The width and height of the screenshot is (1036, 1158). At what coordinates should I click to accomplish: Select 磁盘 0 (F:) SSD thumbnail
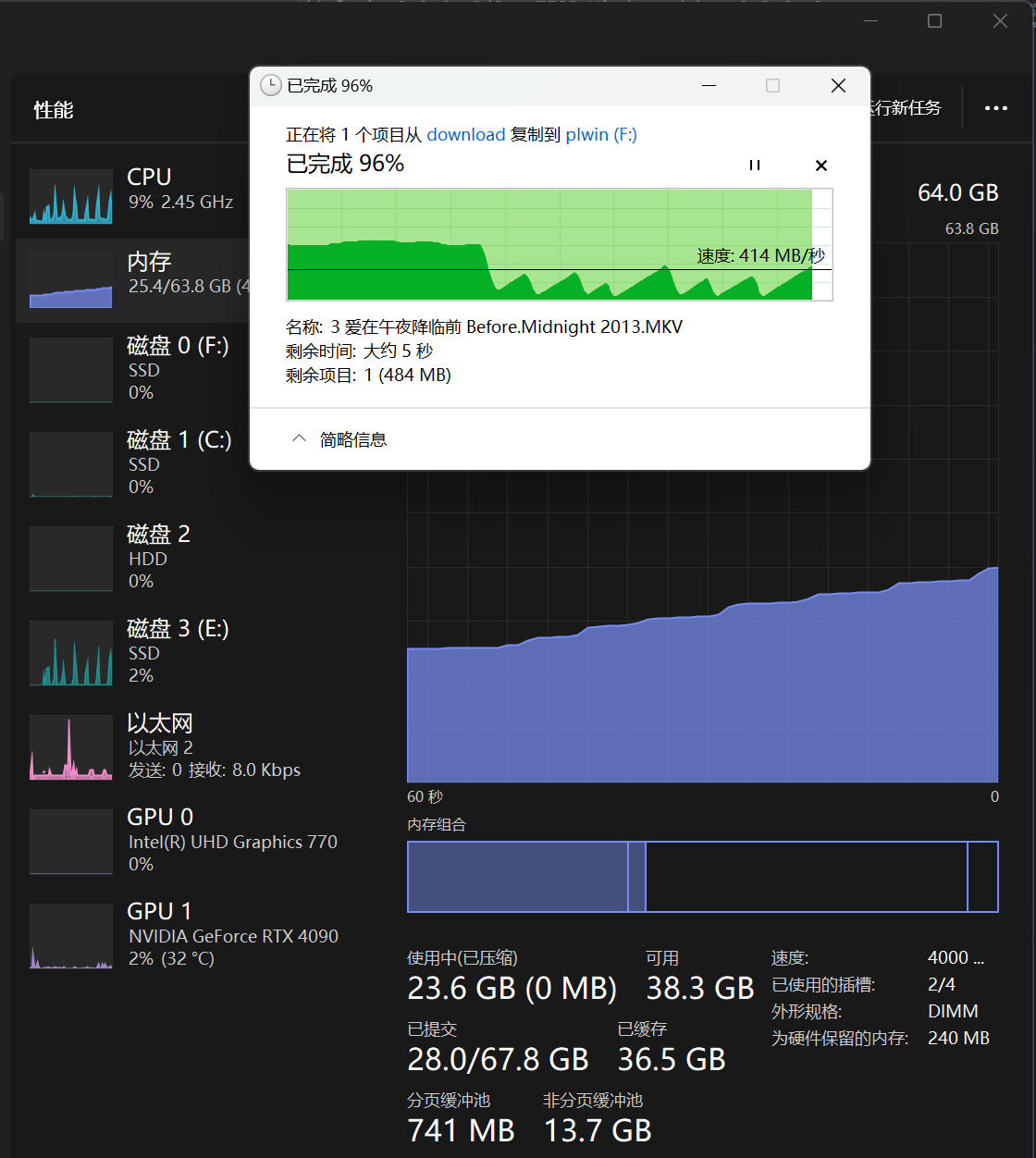(71, 370)
